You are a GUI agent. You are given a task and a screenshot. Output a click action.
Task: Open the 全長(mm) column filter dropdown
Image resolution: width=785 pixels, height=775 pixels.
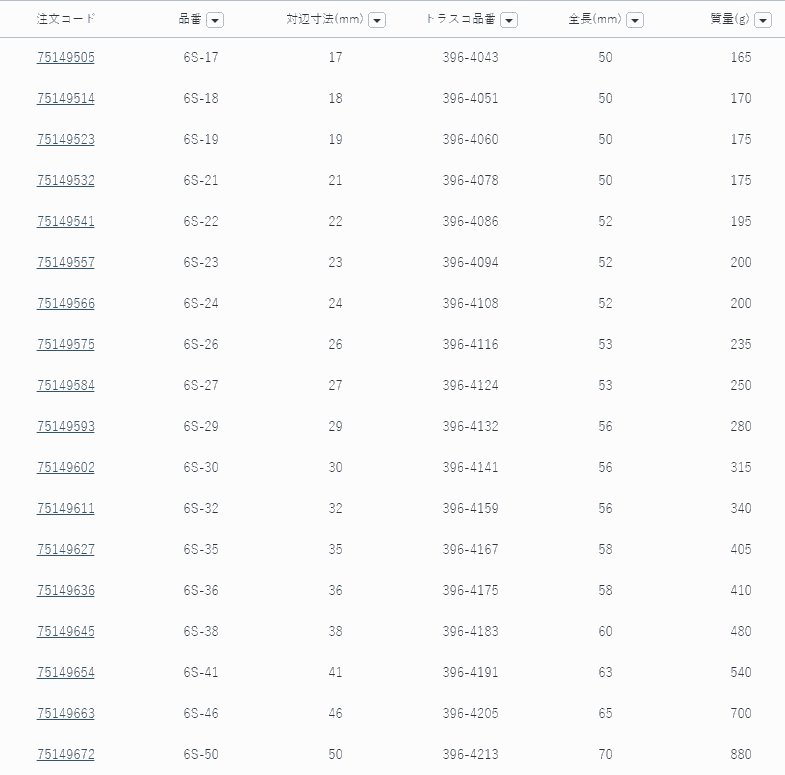(635, 20)
